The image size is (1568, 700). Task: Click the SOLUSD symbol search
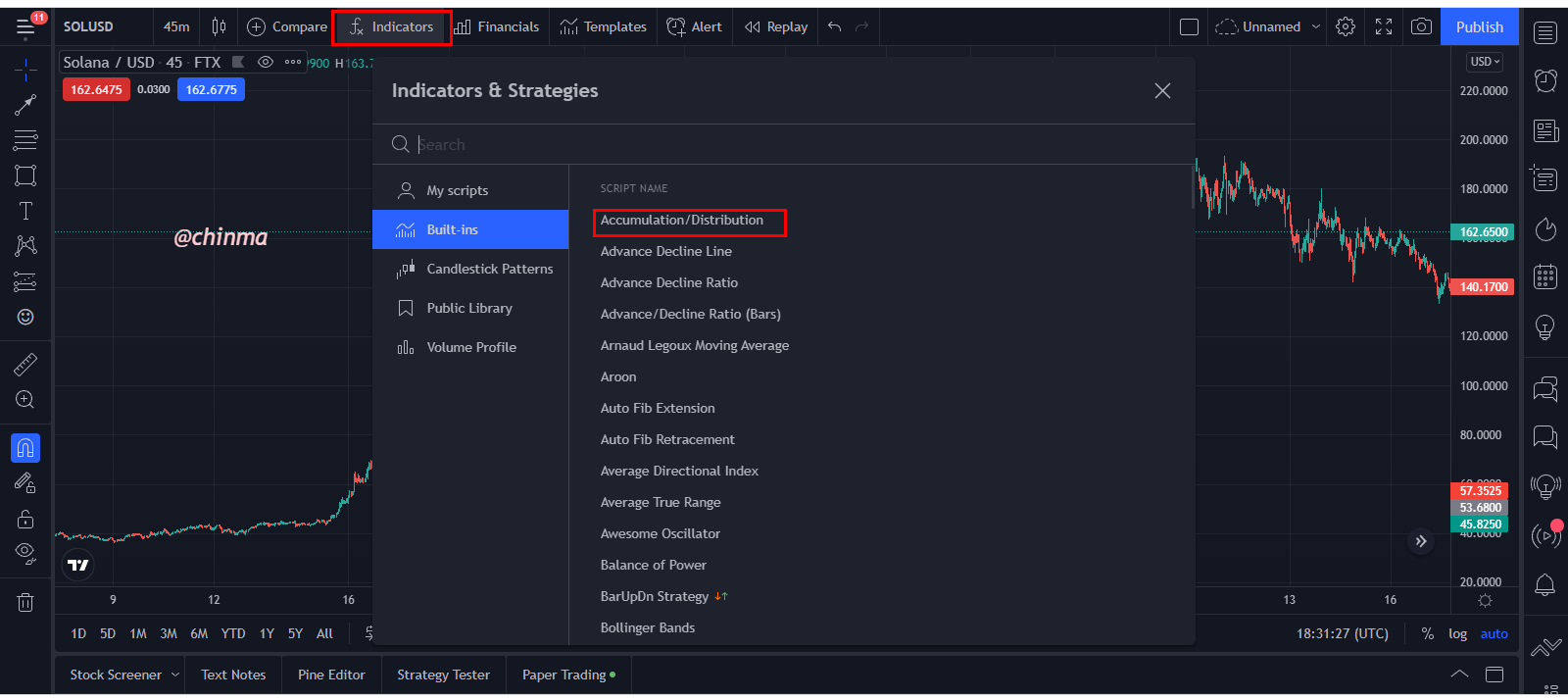coord(88,26)
